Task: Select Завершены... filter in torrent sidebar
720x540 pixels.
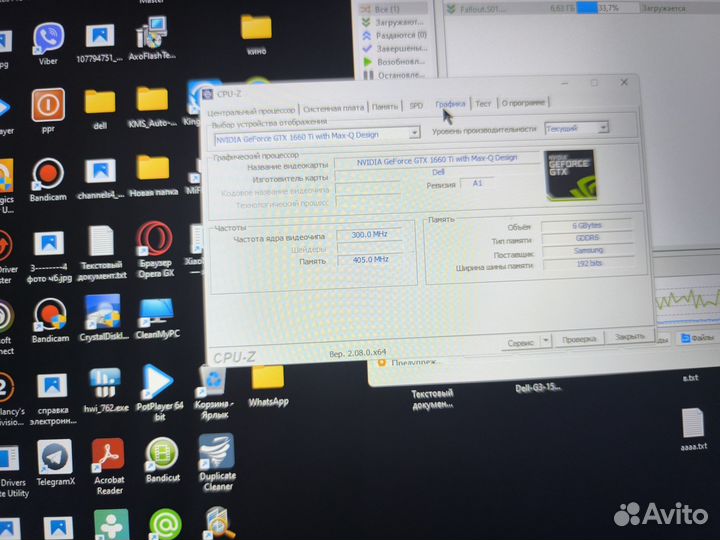Action: point(395,48)
